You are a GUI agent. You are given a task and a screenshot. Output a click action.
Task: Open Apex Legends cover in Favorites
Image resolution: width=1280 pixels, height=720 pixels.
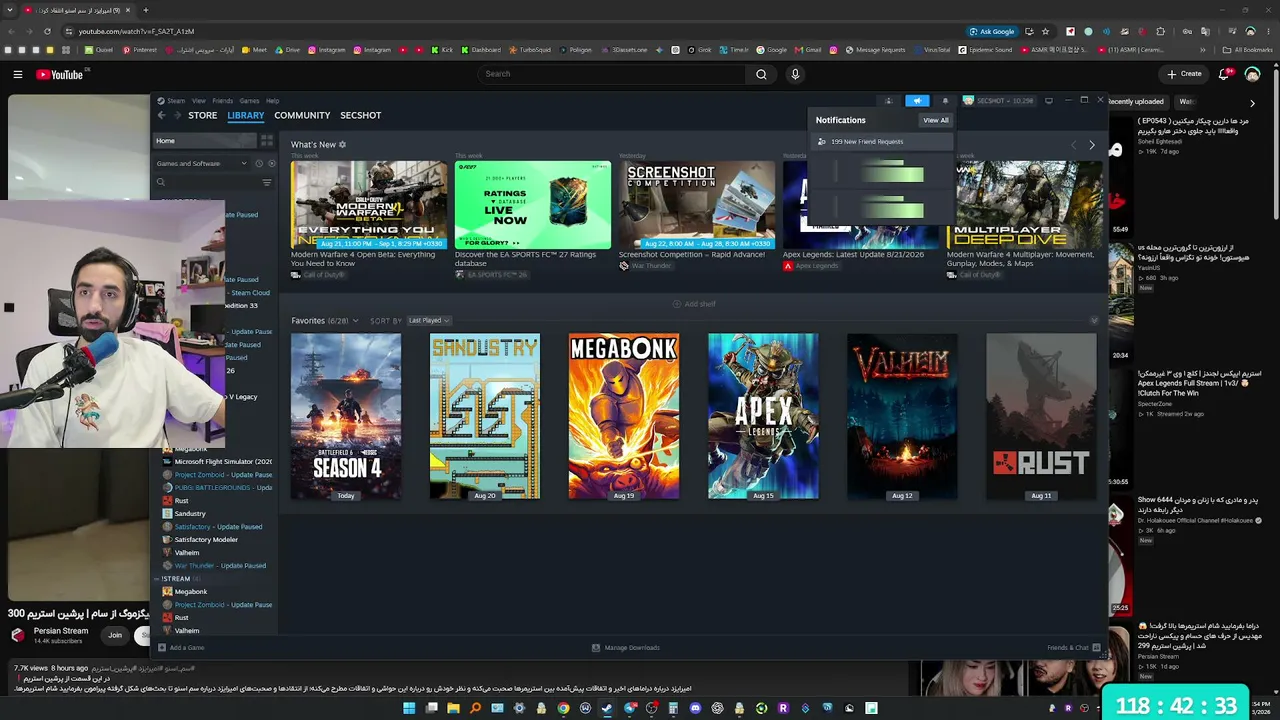[763, 416]
